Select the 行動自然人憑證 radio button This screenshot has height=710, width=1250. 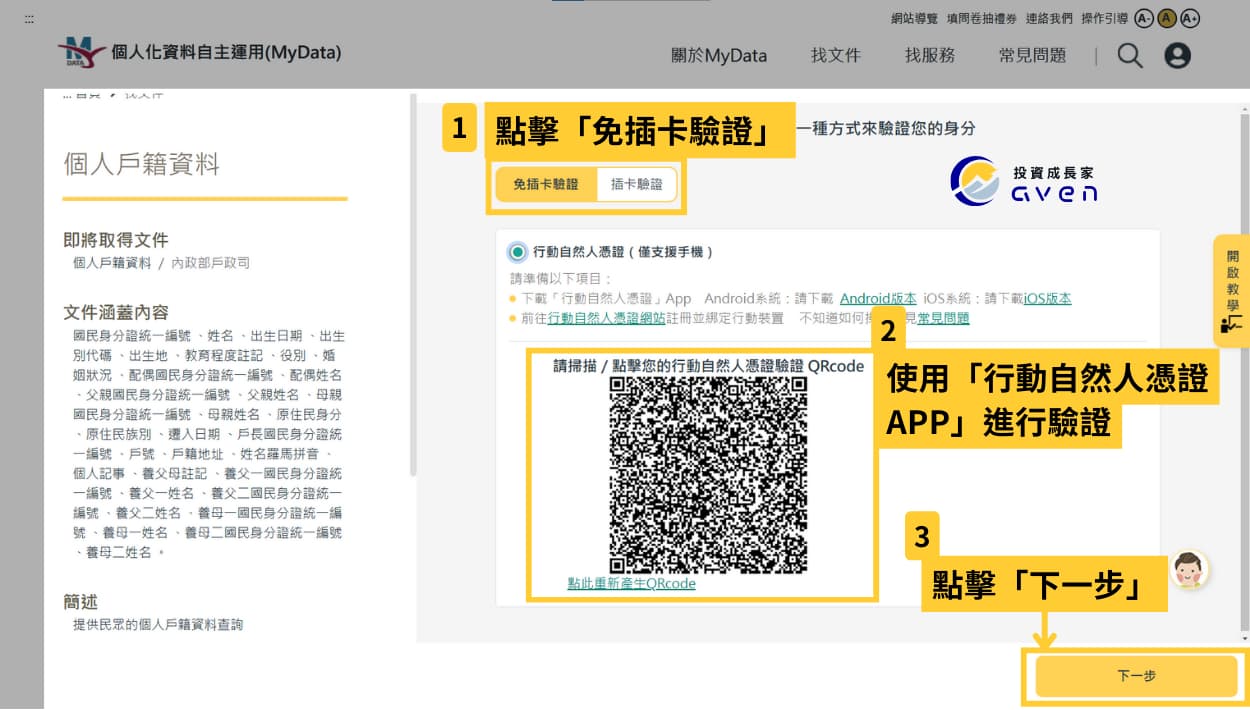pos(517,252)
